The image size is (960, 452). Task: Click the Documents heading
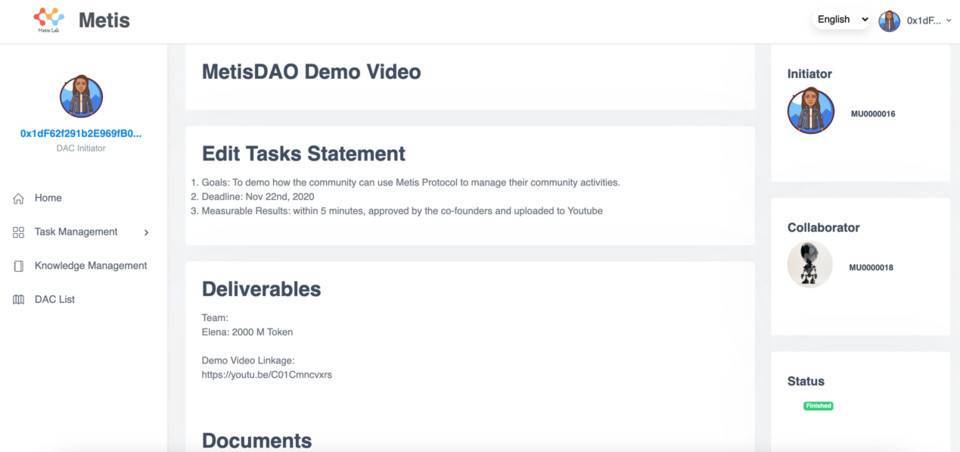click(257, 440)
